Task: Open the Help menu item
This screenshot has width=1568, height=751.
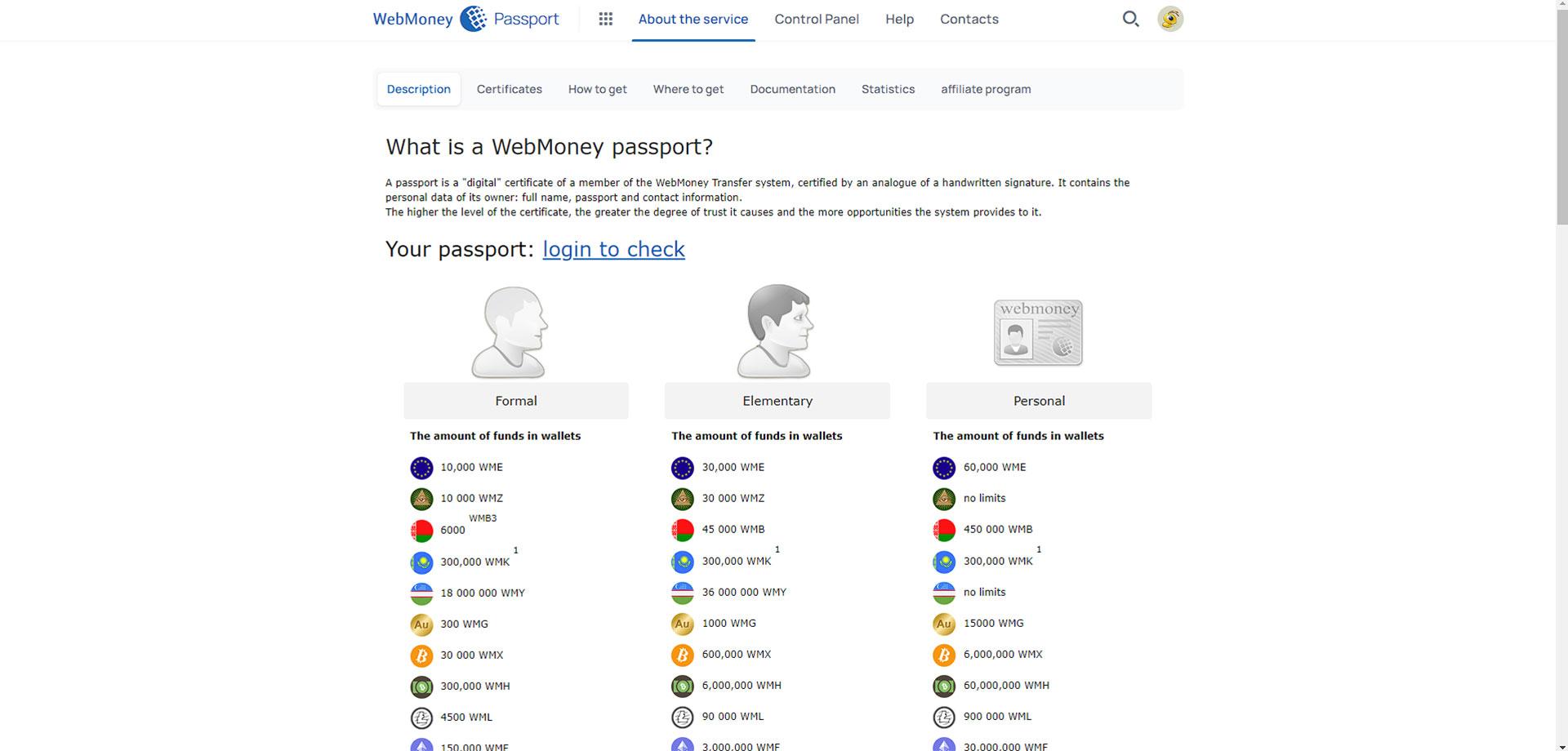Action: click(x=899, y=19)
